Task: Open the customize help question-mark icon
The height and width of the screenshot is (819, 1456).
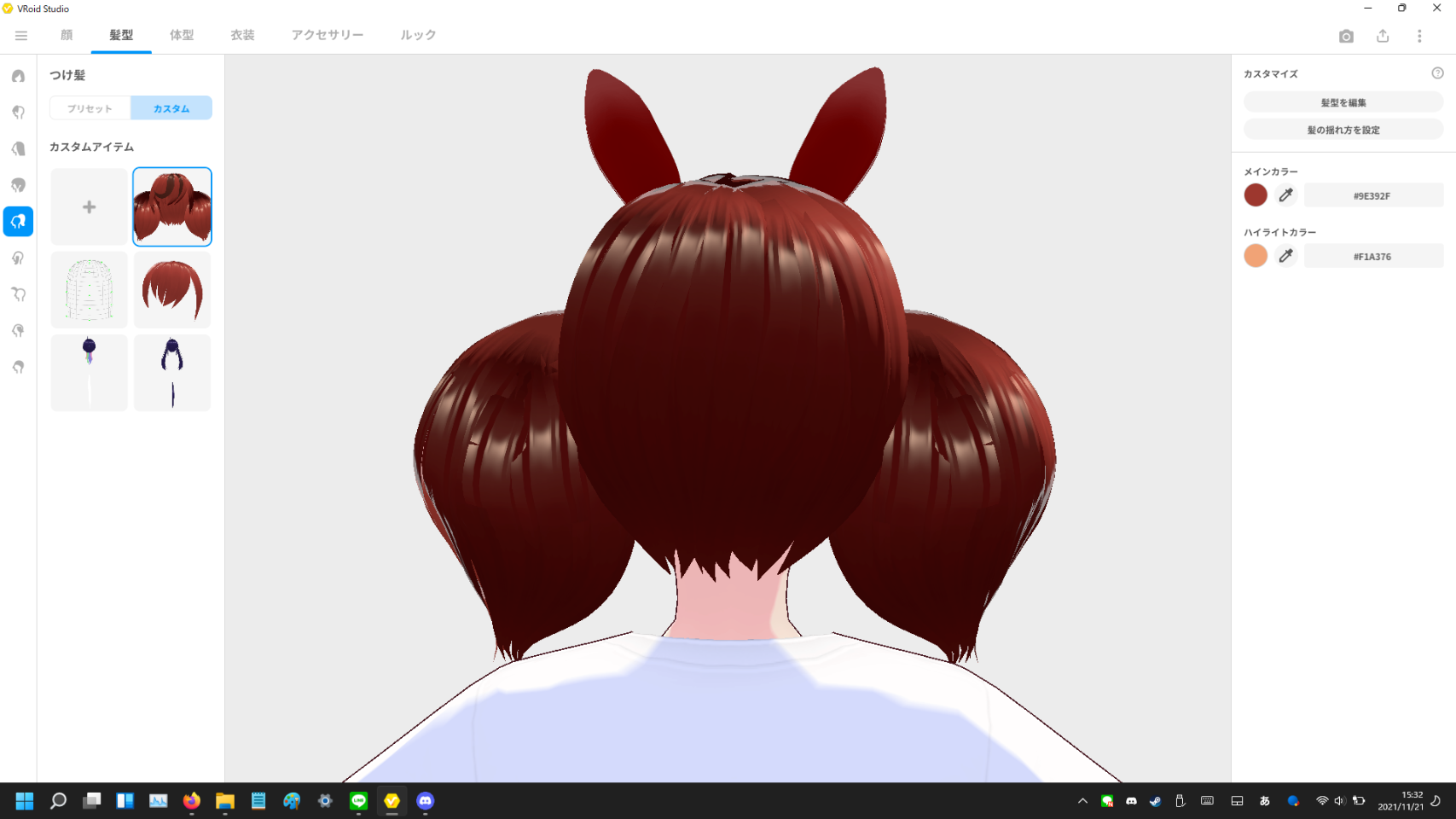Action: pos(1437,73)
